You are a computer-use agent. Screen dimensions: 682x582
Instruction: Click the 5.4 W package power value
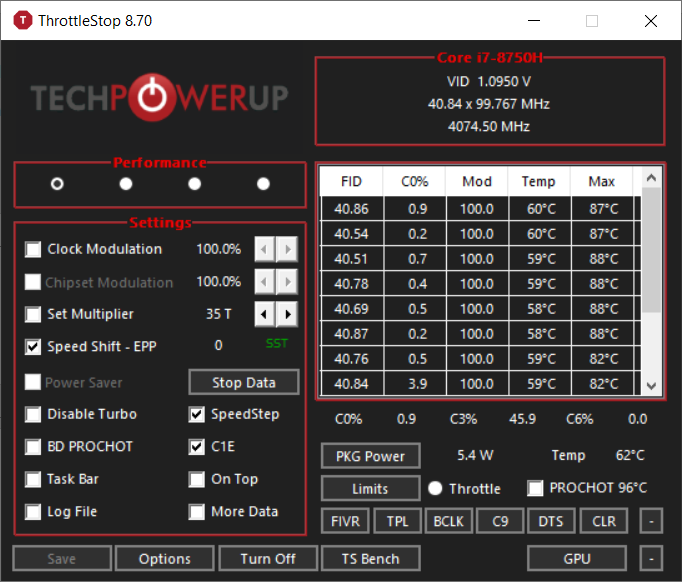tap(475, 455)
